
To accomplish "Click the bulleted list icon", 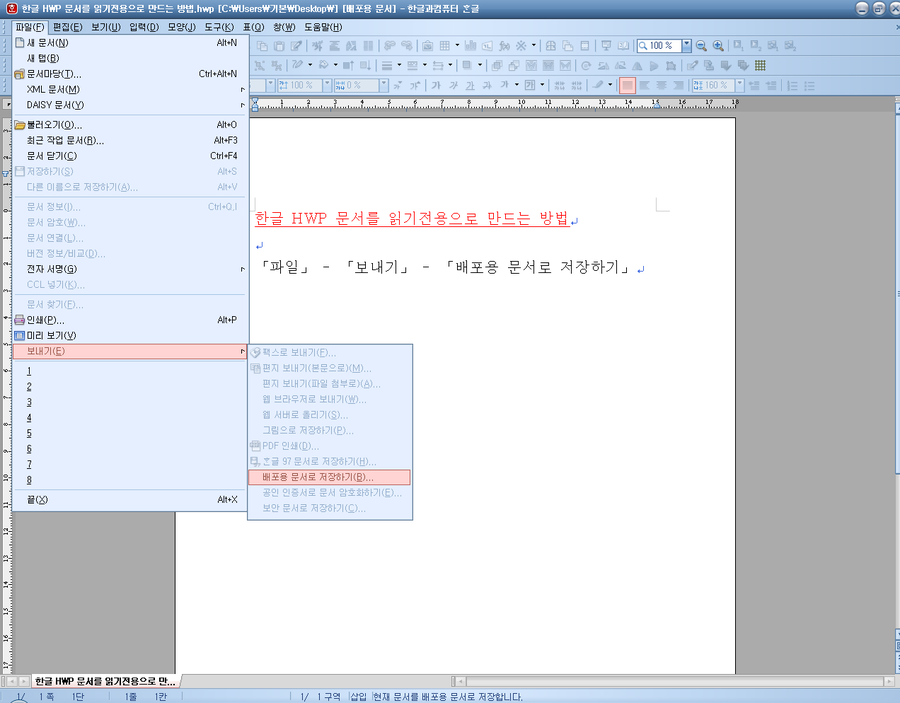I will (809, 86).
